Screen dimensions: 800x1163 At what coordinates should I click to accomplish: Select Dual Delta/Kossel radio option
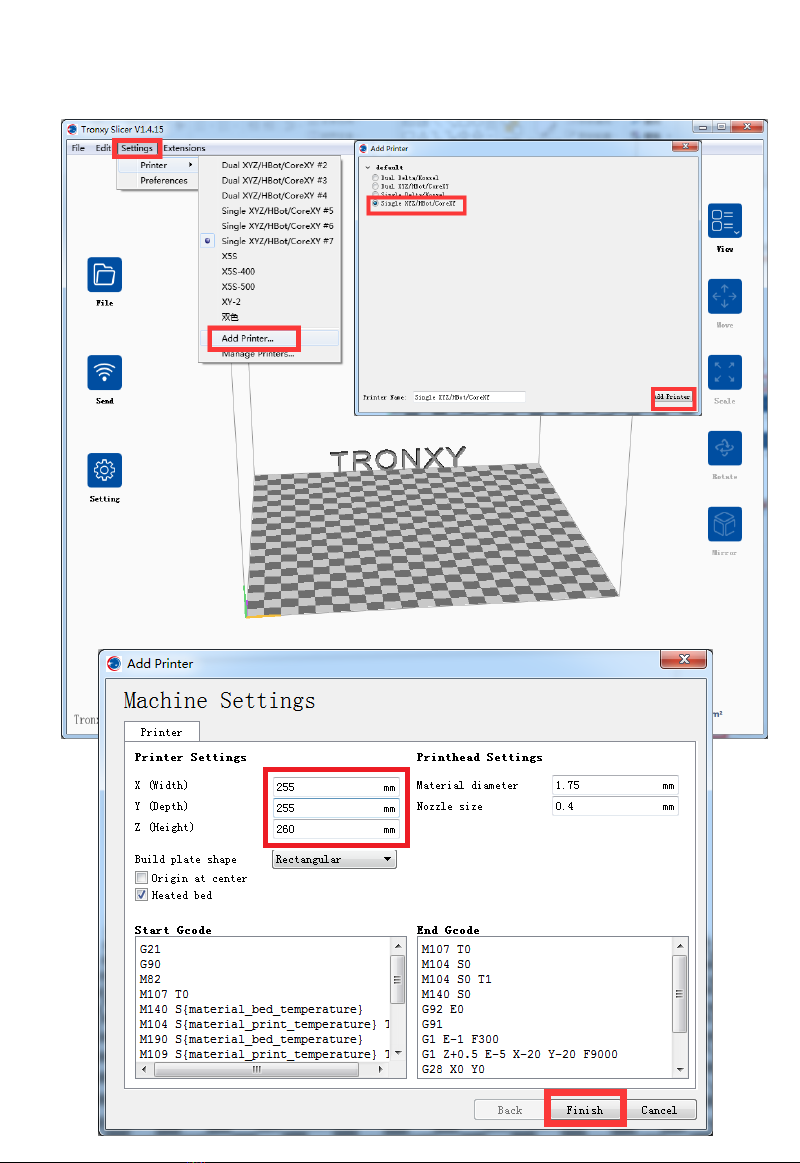[x=375, y=178]
